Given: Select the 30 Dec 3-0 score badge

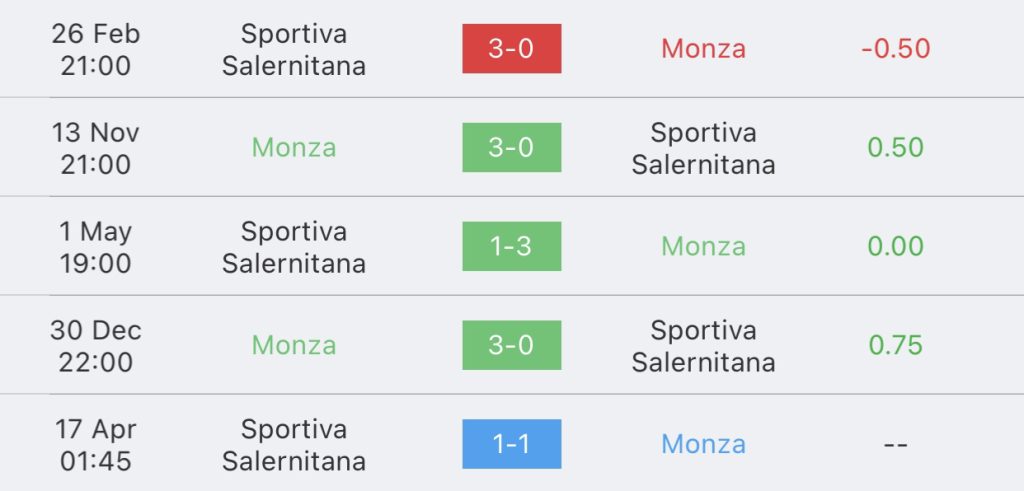Looking at the screenshot, I should 511,345.
